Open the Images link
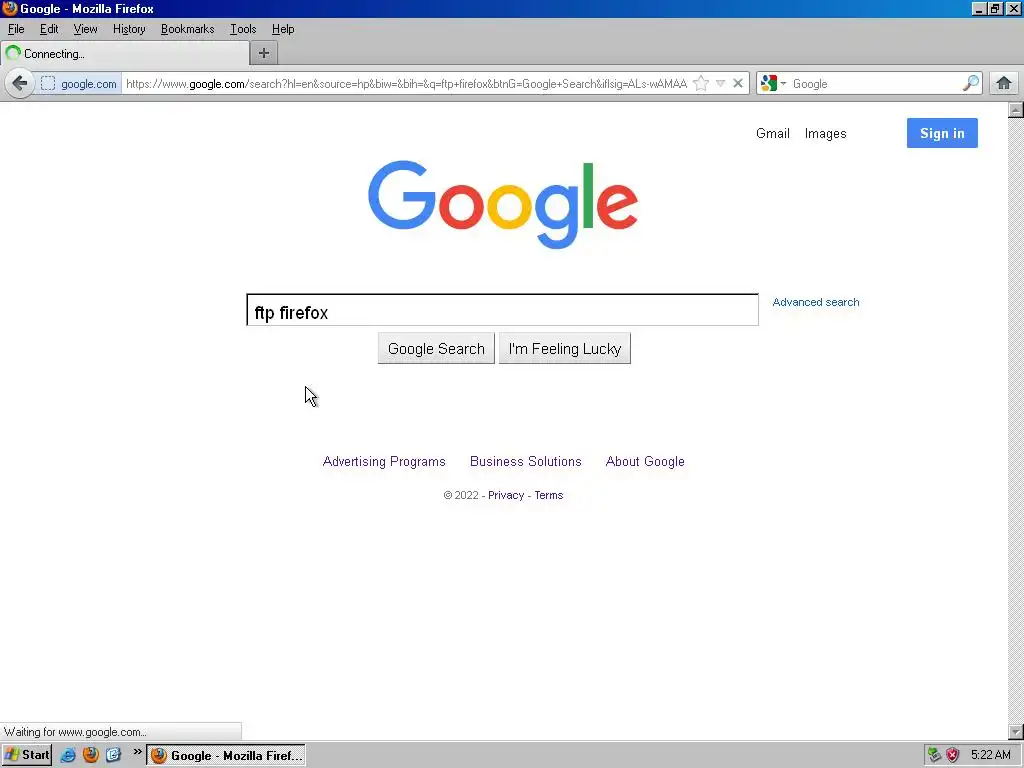This screenshot has width=1024, height=768. tap(825, 133)
